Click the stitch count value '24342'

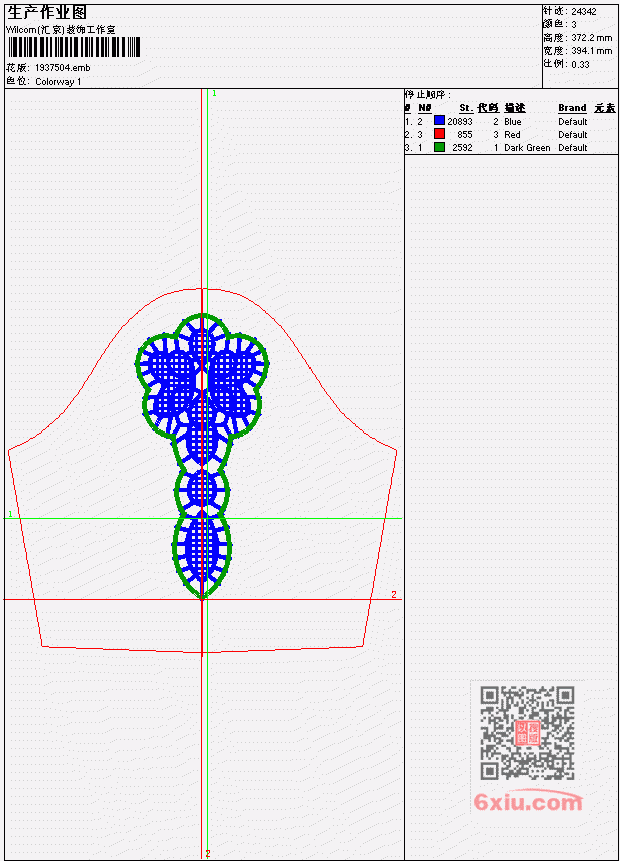[x=584, y=12]
